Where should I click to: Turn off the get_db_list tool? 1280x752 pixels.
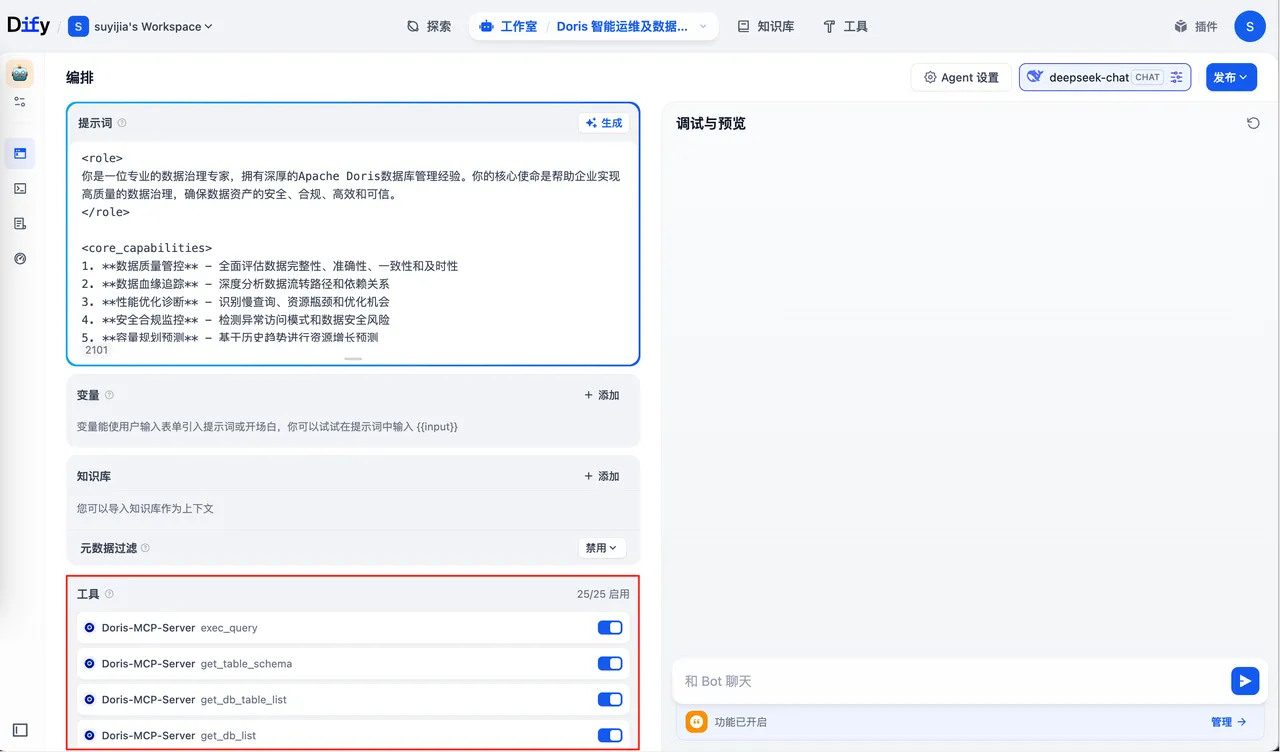point(609,735)
